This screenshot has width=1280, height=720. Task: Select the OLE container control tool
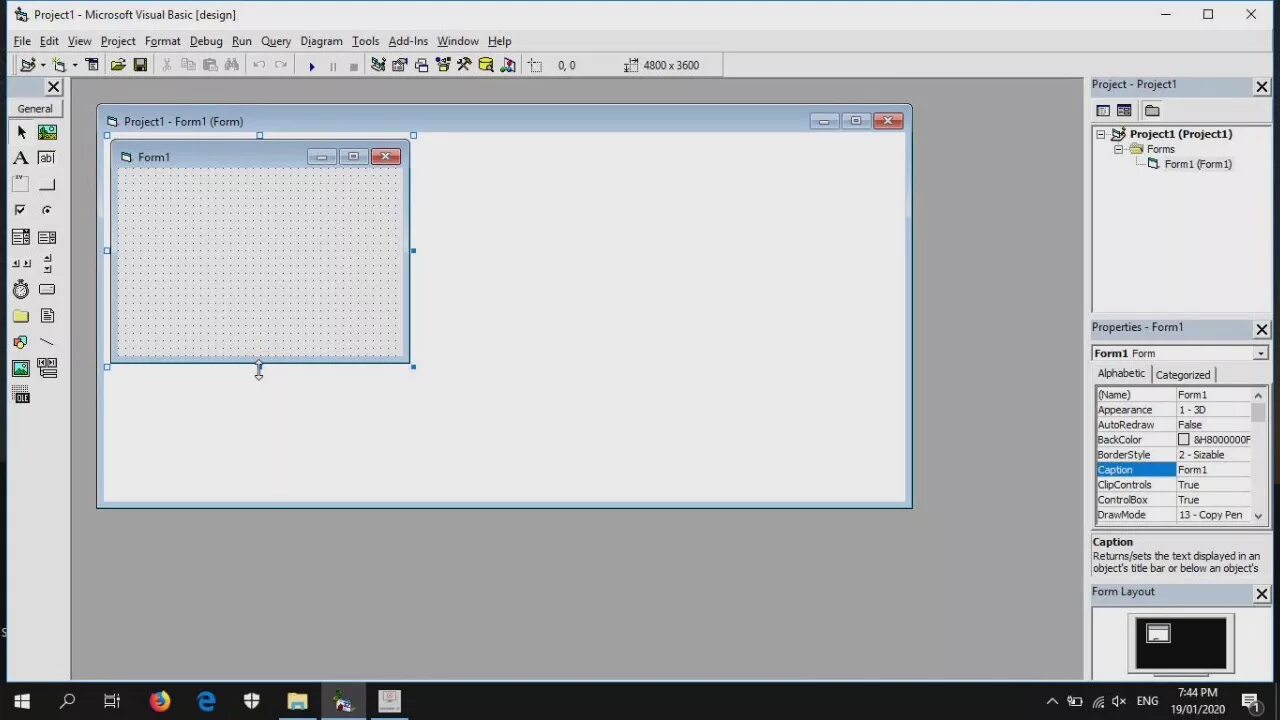click(x=21, y=395)
